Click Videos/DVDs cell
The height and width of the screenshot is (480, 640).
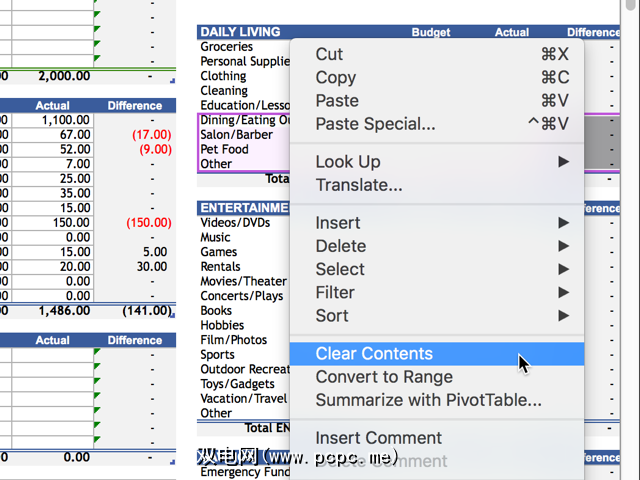coord(235,222)
